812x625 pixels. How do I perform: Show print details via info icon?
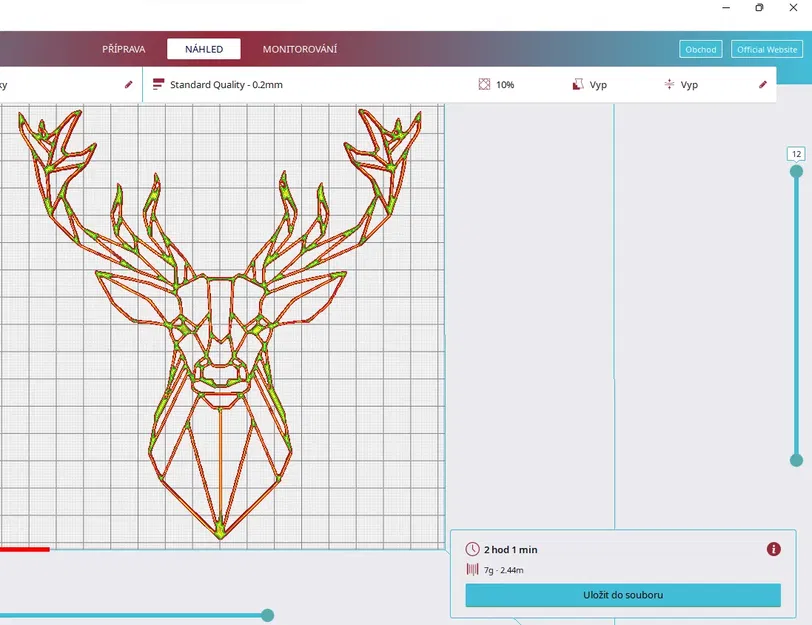pos(774,549)
